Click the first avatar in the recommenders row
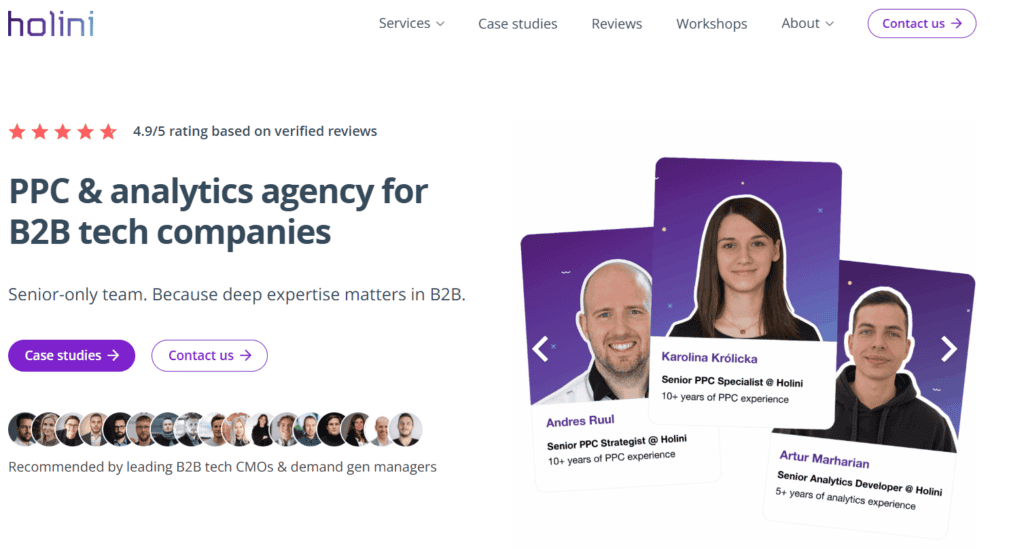This screenshot has height=549, width=1024. coord(24,430)
